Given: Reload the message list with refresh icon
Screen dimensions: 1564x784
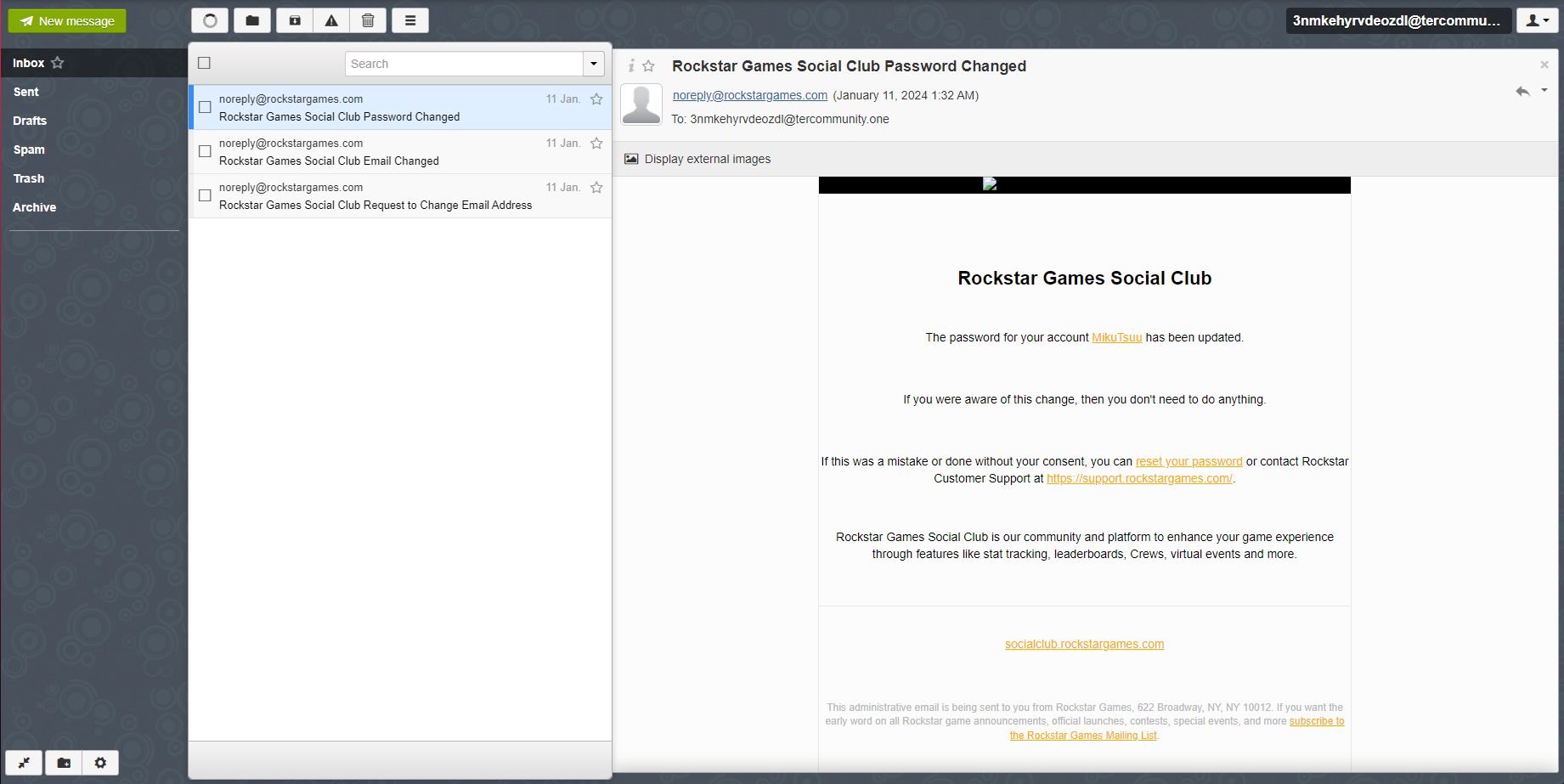Looking at the screenshot, I should pyautogui.click(x=210, y=20).
